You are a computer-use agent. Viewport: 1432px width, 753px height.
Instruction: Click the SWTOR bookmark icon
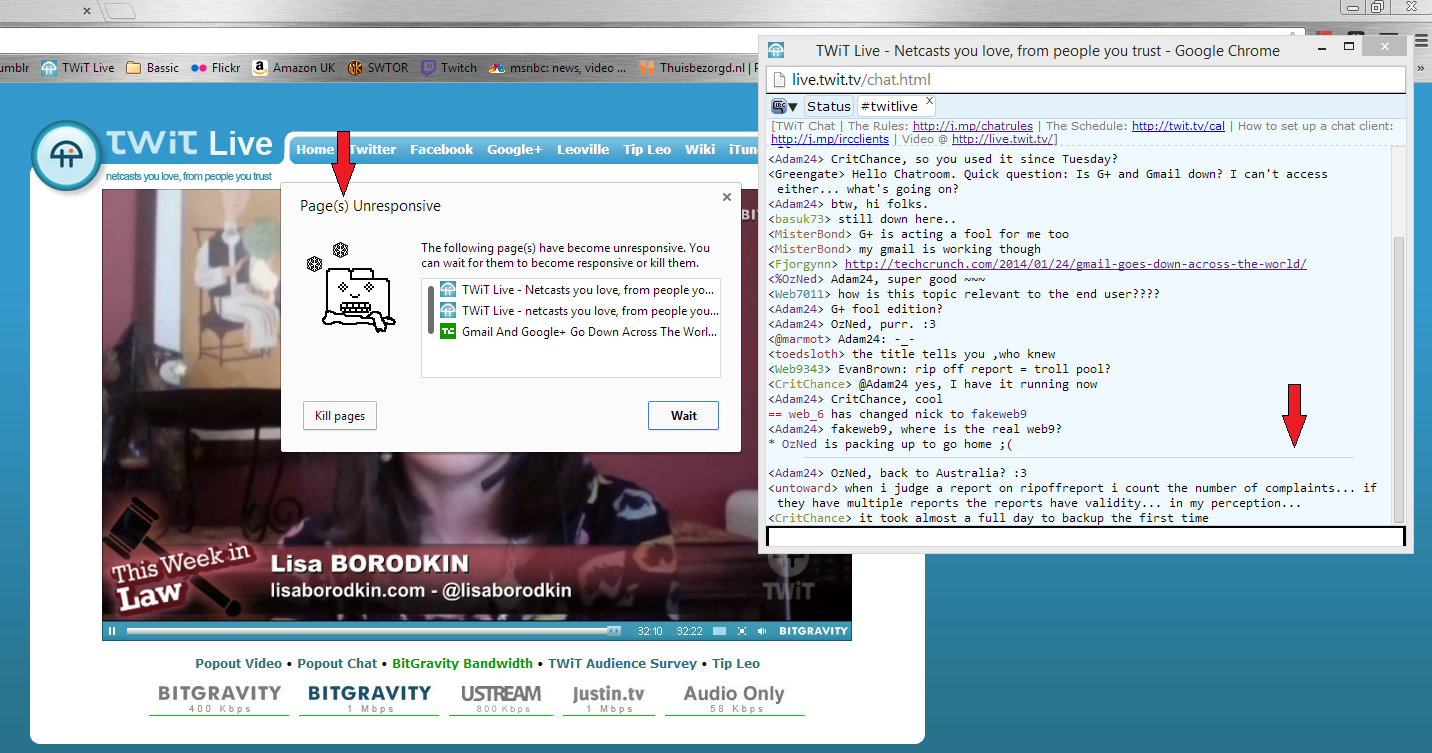click(x=356, y=67)
